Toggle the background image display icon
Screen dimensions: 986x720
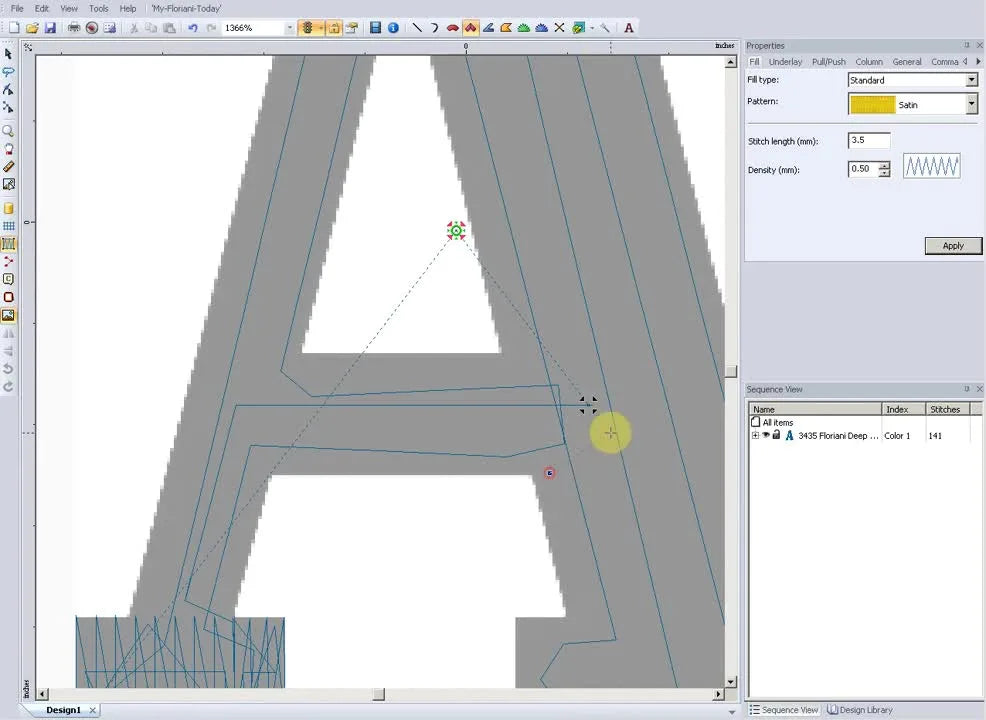coord(8,315)
